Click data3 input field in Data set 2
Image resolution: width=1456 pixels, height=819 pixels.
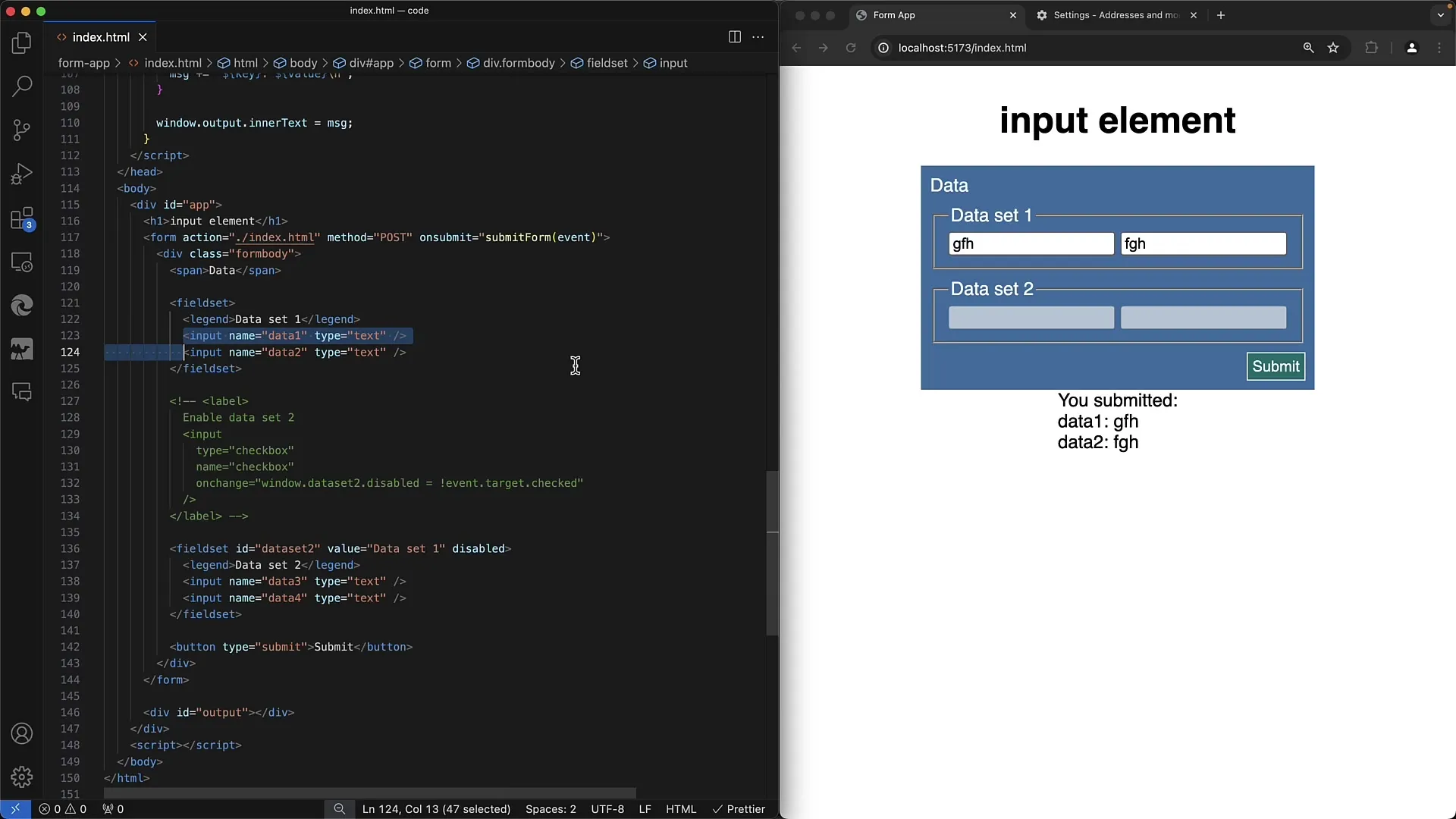pyautogui.click(x=1031, y=317)
